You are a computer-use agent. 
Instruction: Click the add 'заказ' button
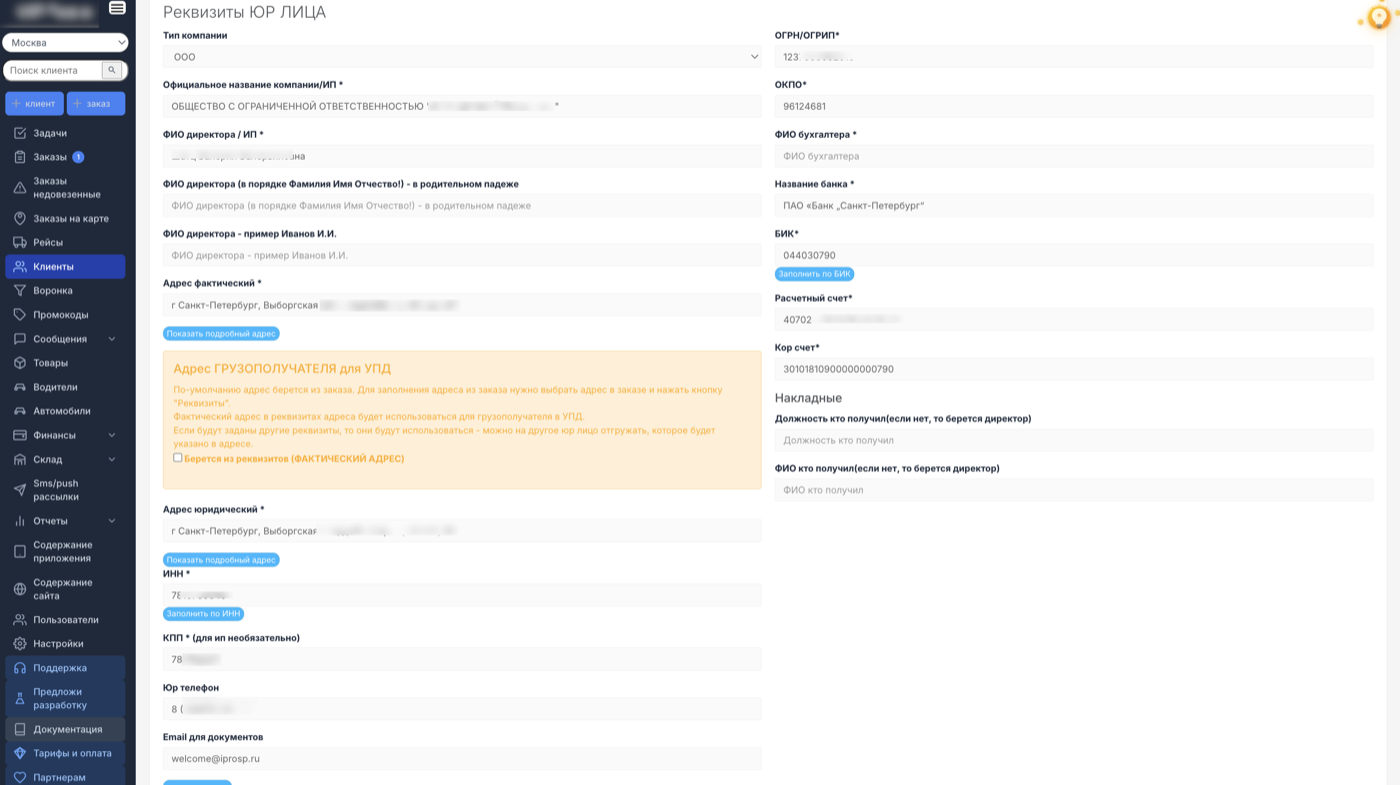click(x=96, y=103)
